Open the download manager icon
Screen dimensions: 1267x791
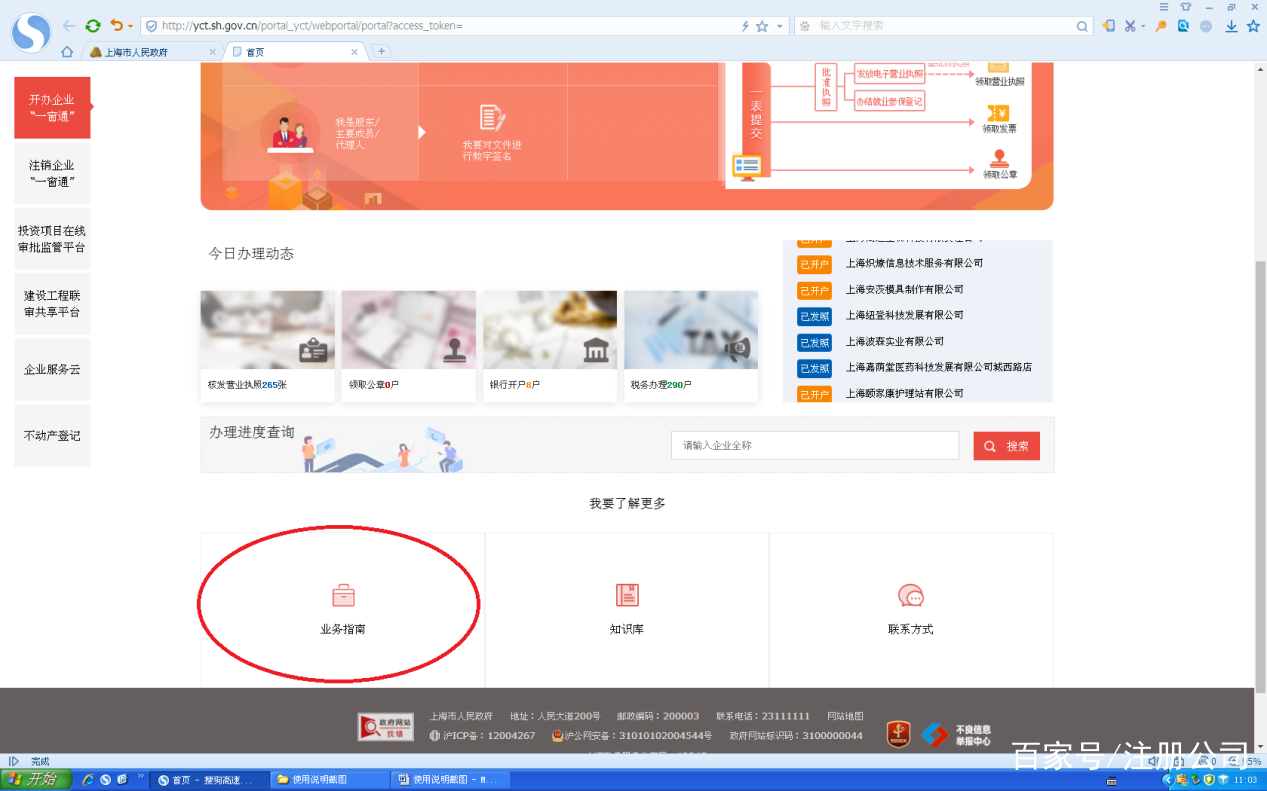coord(1232,26)
